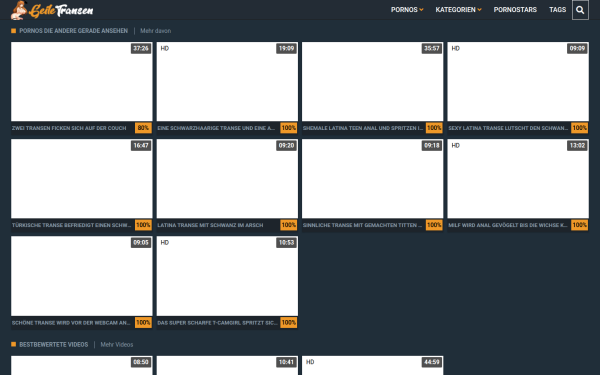Follow the 'Mehr Videos' link

[x=117, y=344]
